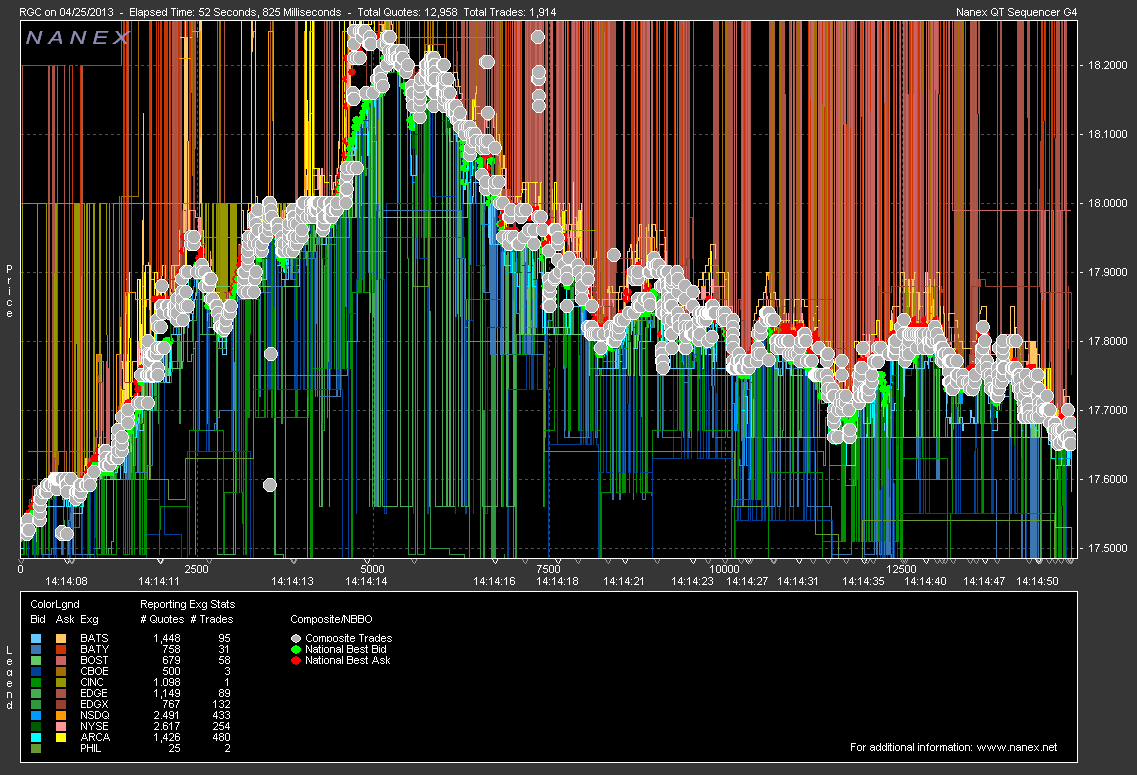Choose the PHIL bid color swatch
This screenshot has width=1137, height=775.
click(36, 748)
